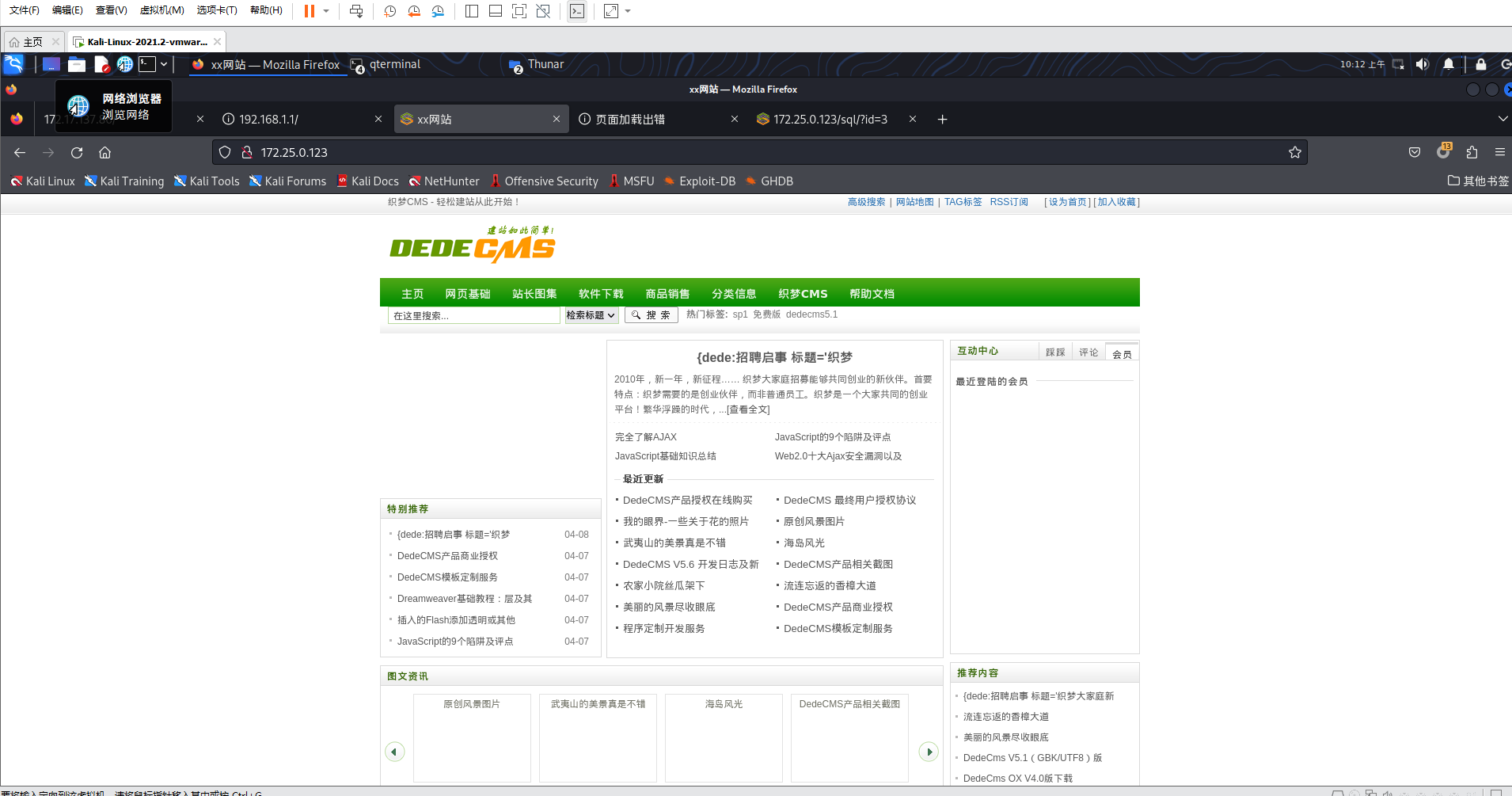Viewport: 1512px width, 796px height.
Task: Click the volume speaker icon in system tray
Action: pos(1423,64)
